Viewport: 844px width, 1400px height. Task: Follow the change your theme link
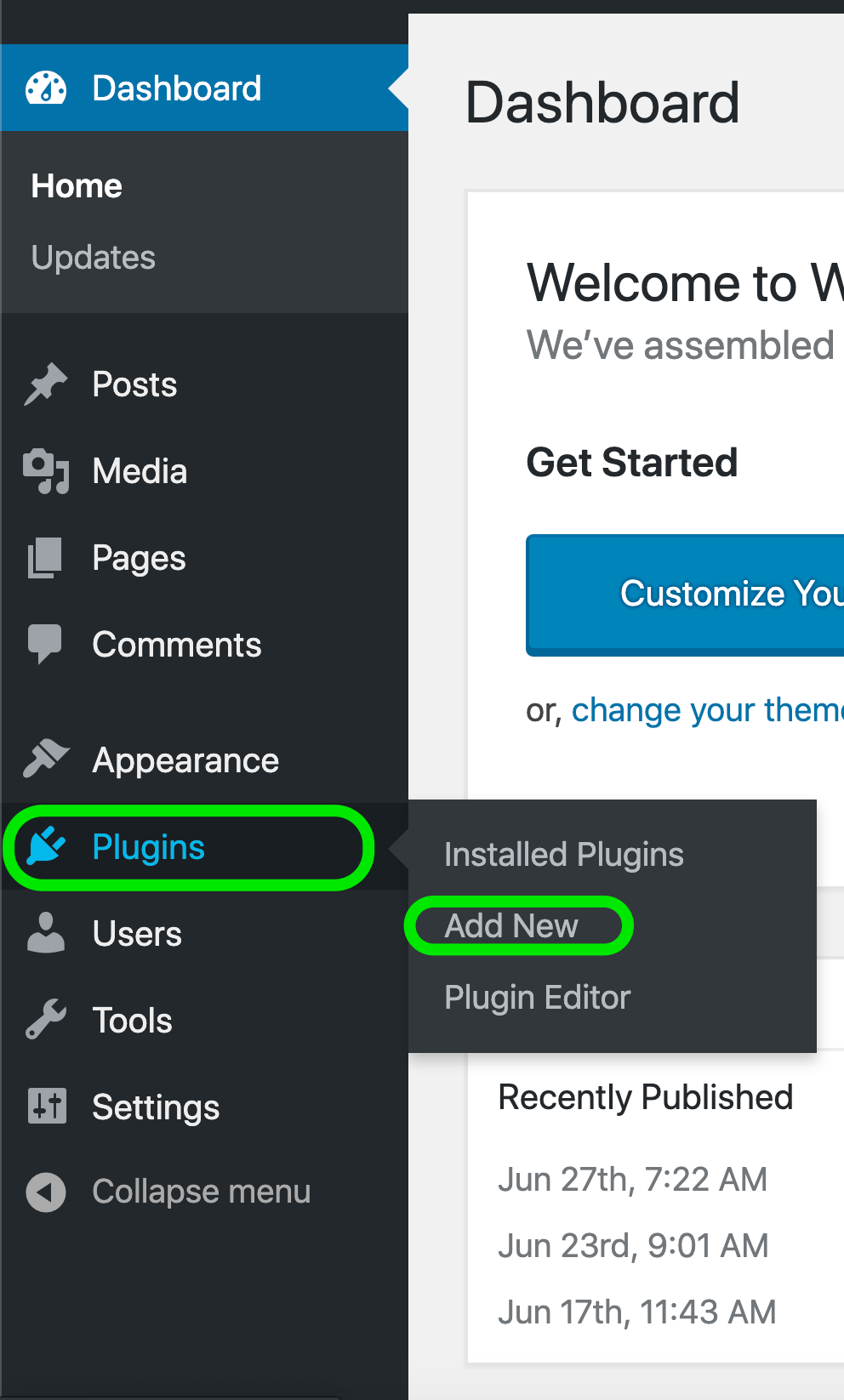pos(706,710)
